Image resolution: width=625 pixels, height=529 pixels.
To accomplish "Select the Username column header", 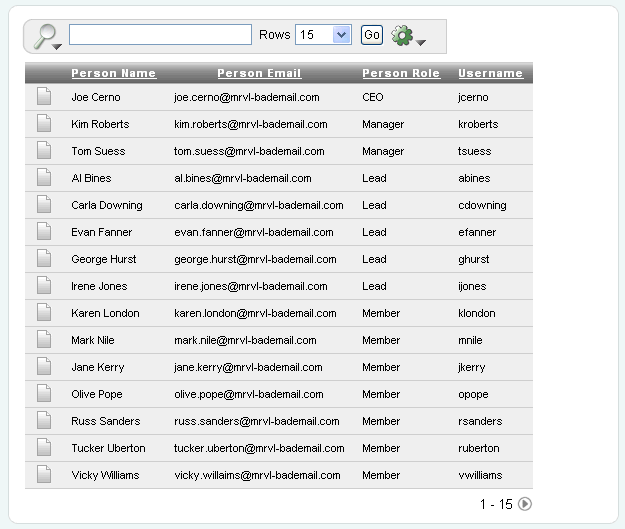I will point(490,73).
